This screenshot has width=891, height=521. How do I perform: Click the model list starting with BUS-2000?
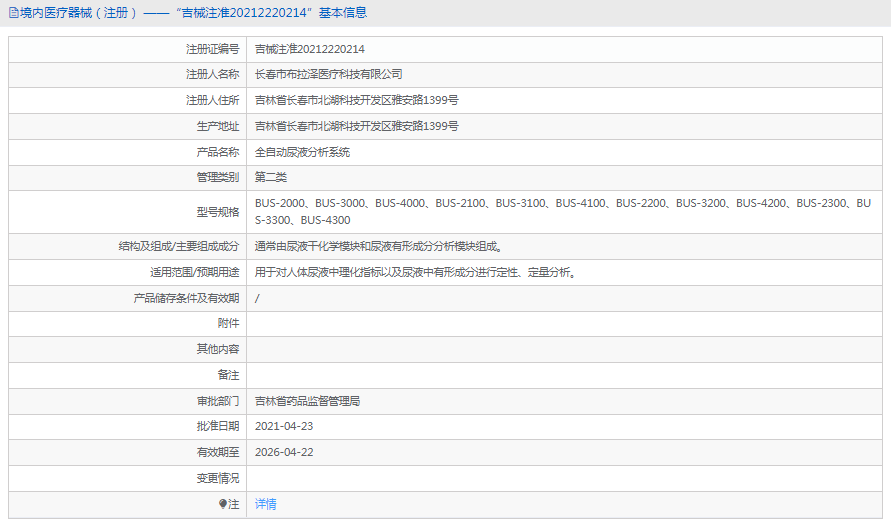tap(563, 211)
